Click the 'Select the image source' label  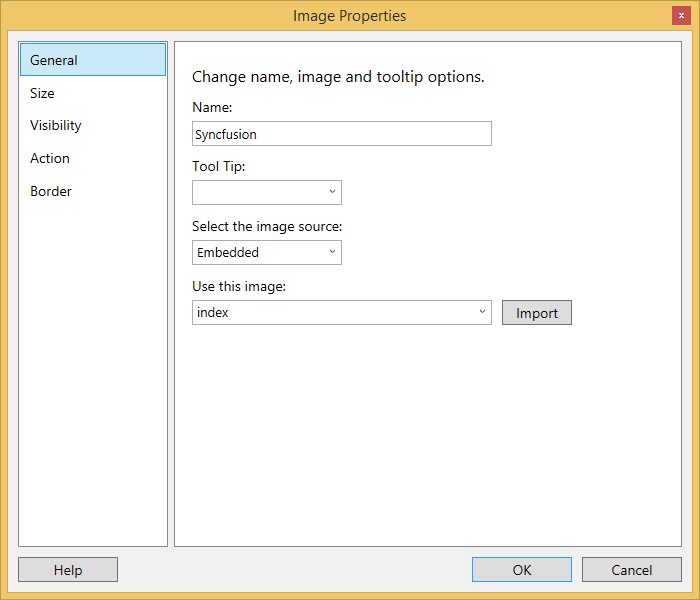point(266,226)
